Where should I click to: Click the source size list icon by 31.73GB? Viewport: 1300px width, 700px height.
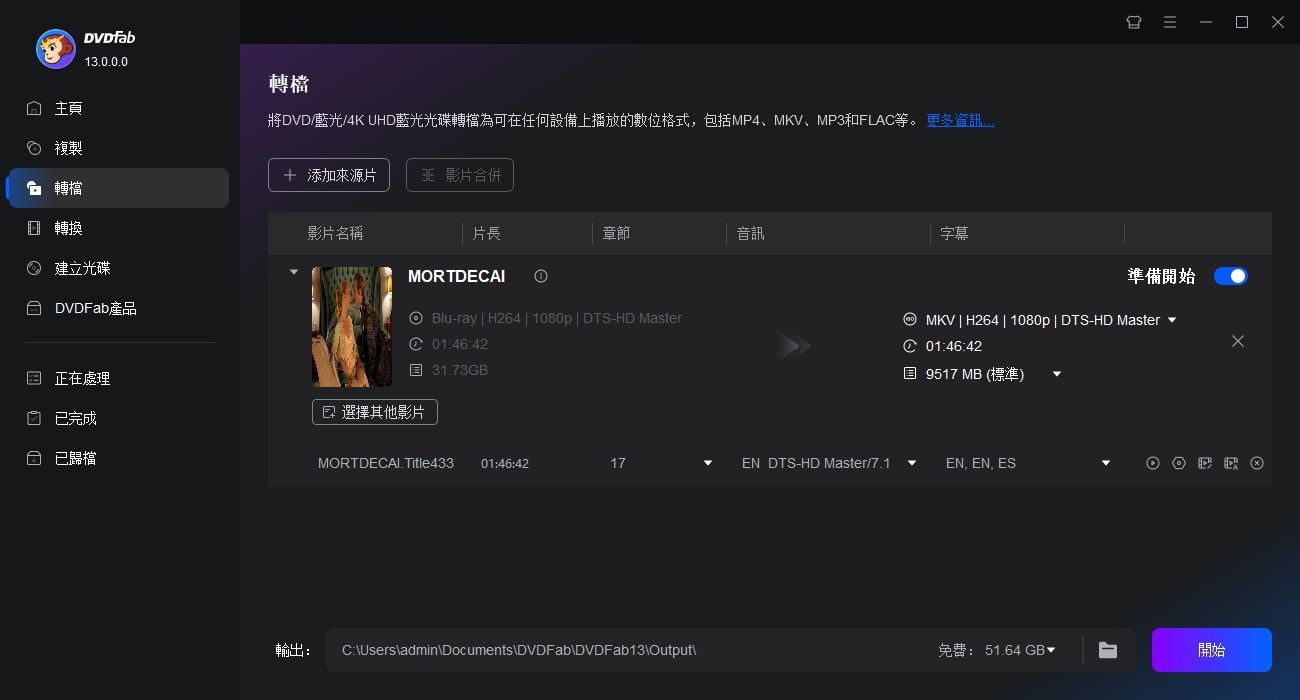click(x=416, y=370)
